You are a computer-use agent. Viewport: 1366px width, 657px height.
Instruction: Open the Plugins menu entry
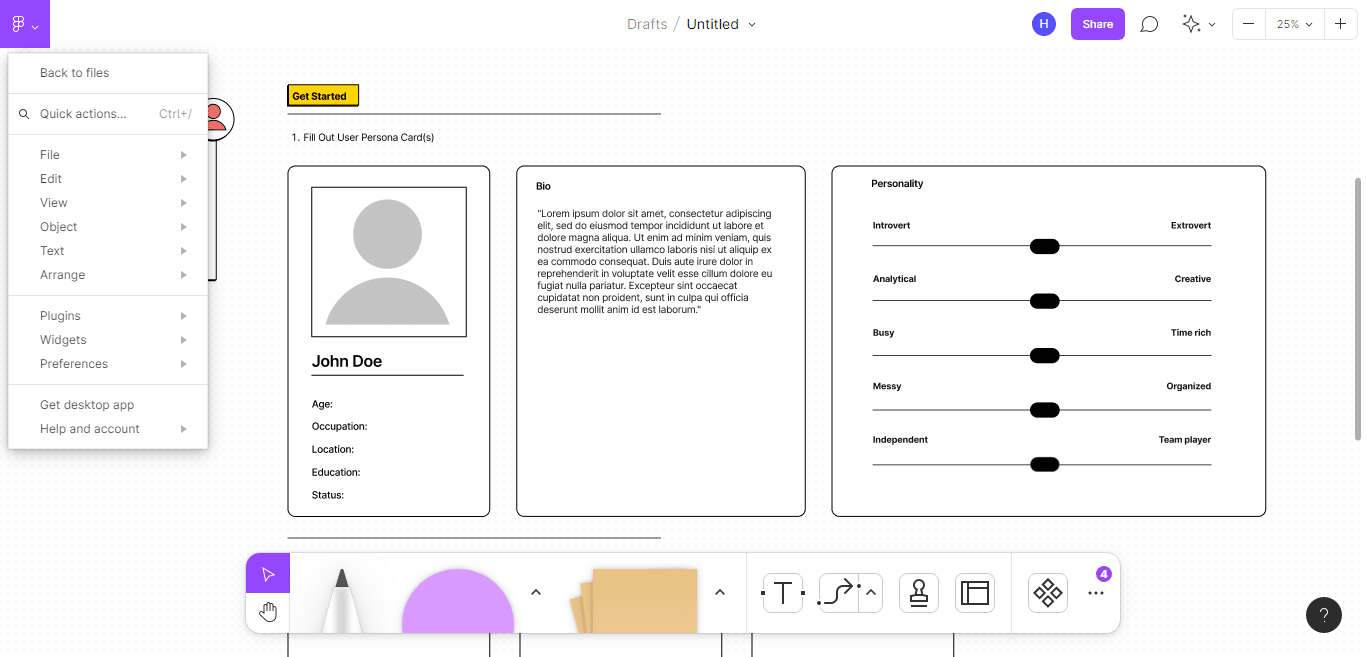[x=60, y=315]
